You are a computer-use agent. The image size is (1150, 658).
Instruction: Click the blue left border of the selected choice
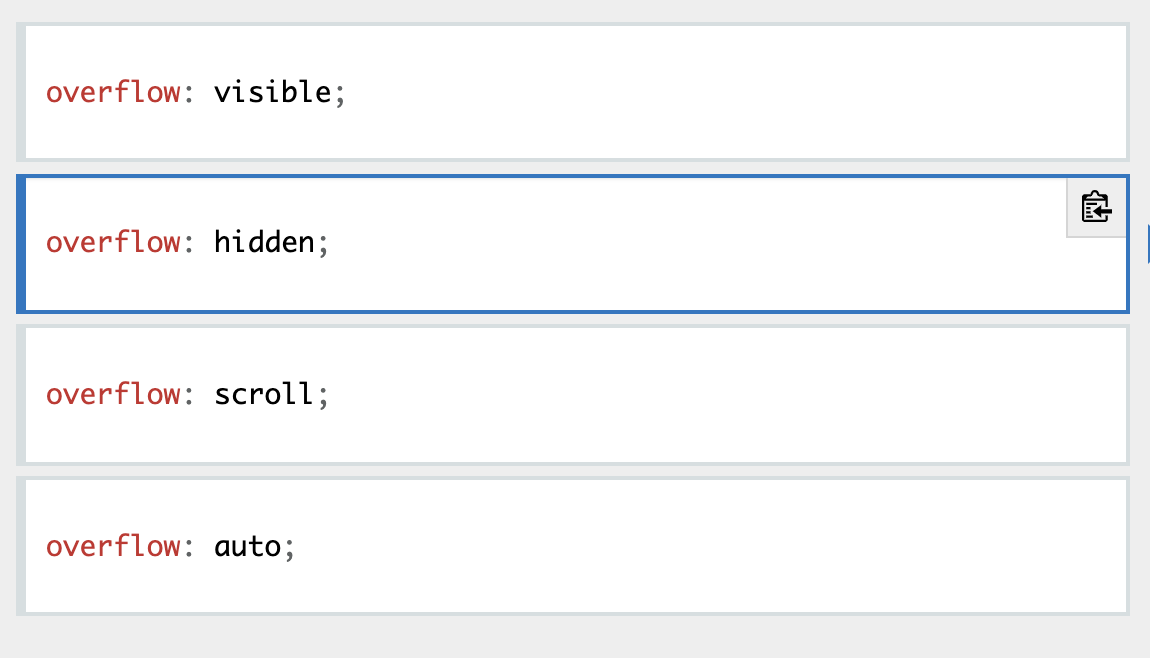click(x=21, y=243)
